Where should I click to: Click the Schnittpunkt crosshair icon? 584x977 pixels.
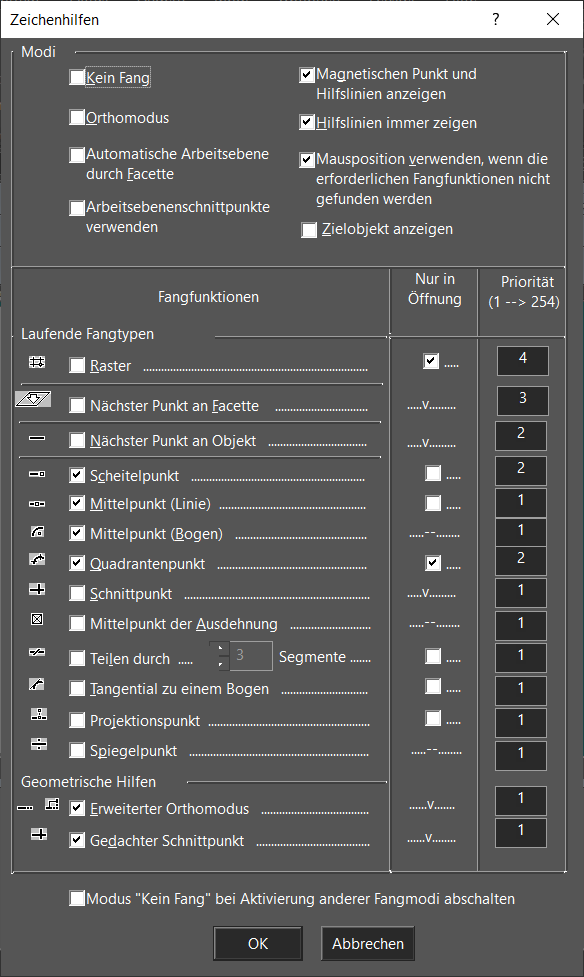point(37,589)
